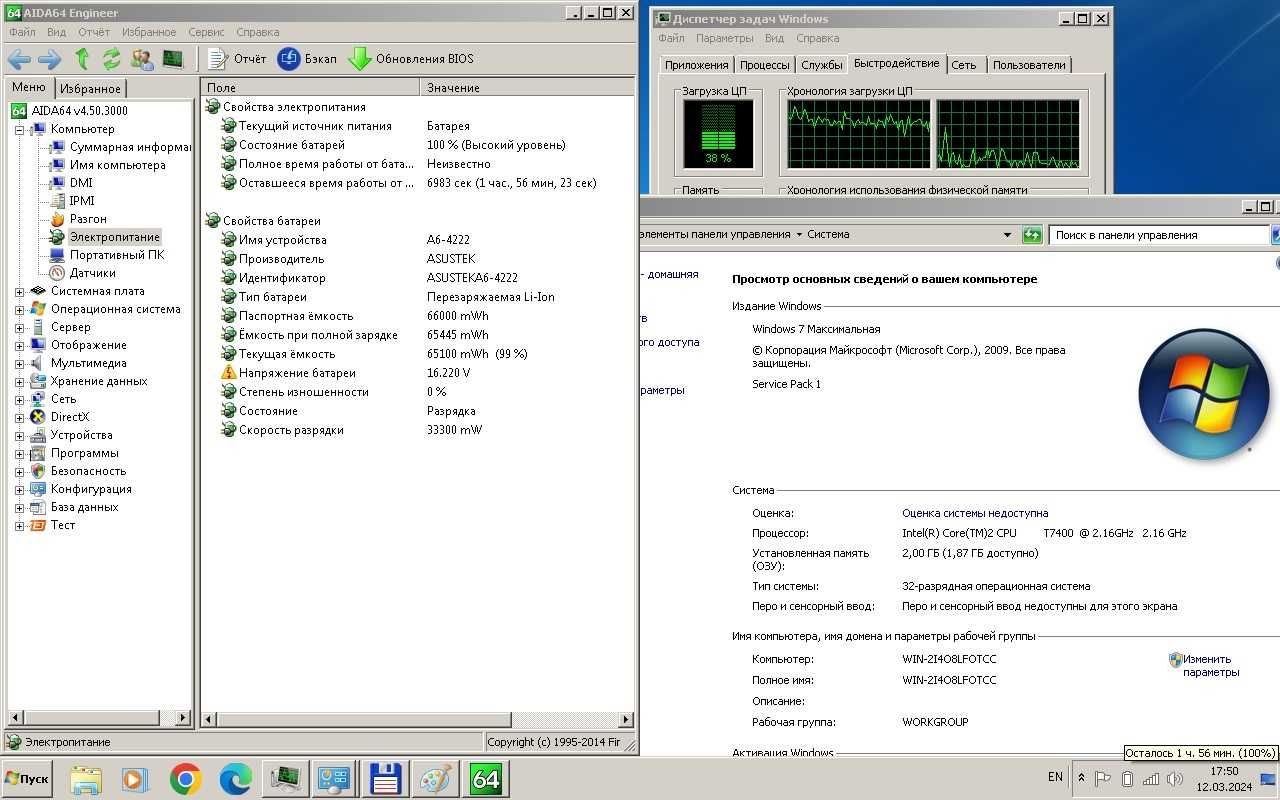This screenshot has height=800, width=1280.
Task: Click the Система breadcrumb in address bar
Action: pos(828,235)
